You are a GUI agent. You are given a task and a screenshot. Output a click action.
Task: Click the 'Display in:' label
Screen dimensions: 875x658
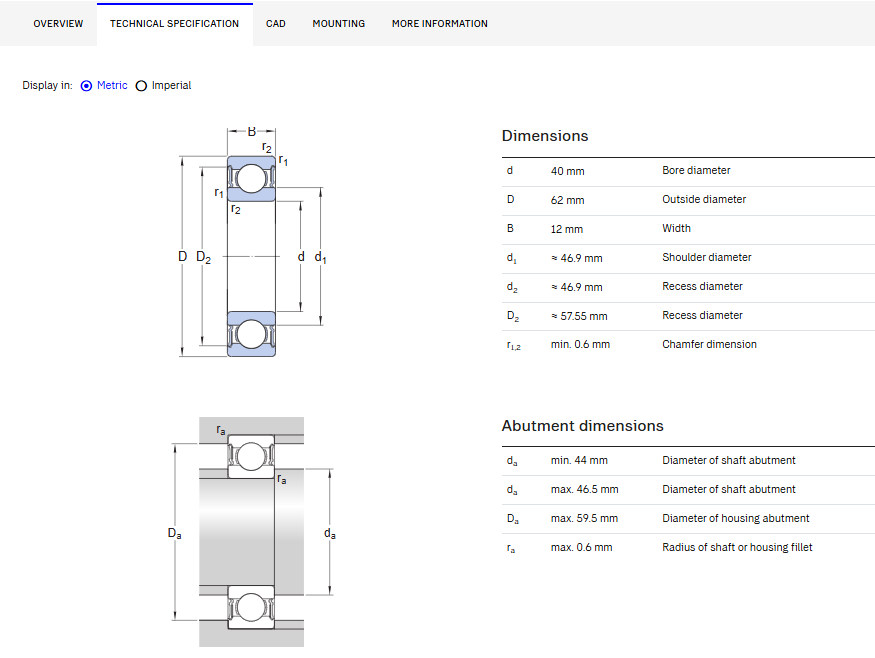47,85
